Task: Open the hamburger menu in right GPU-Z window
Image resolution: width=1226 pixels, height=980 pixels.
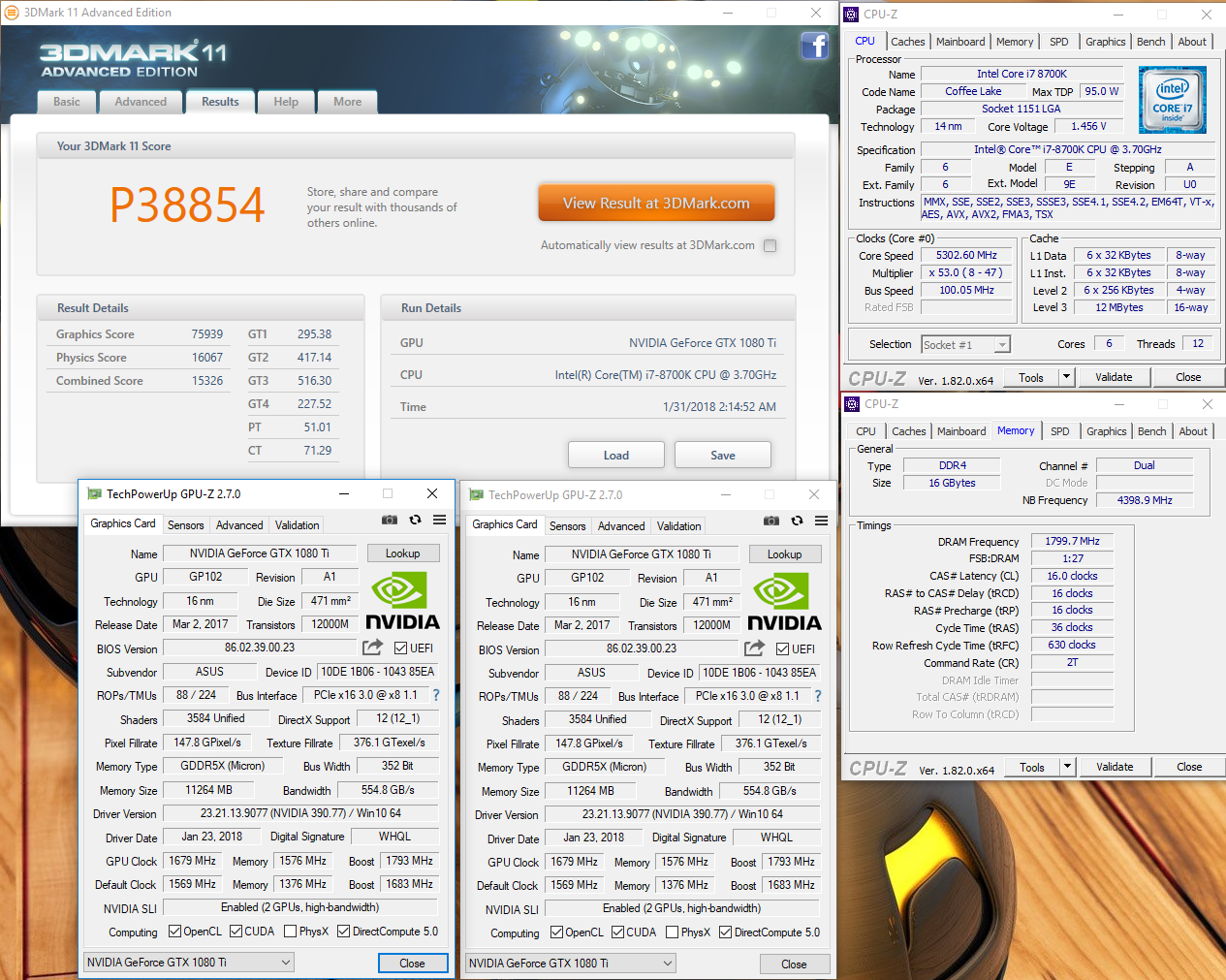Action: [x=821, y=522]
